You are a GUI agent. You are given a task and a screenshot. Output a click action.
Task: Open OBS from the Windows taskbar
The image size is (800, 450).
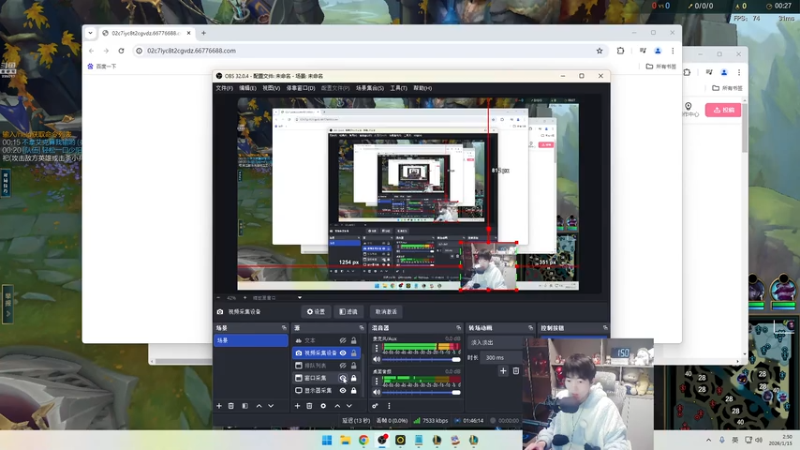(382, 440)
